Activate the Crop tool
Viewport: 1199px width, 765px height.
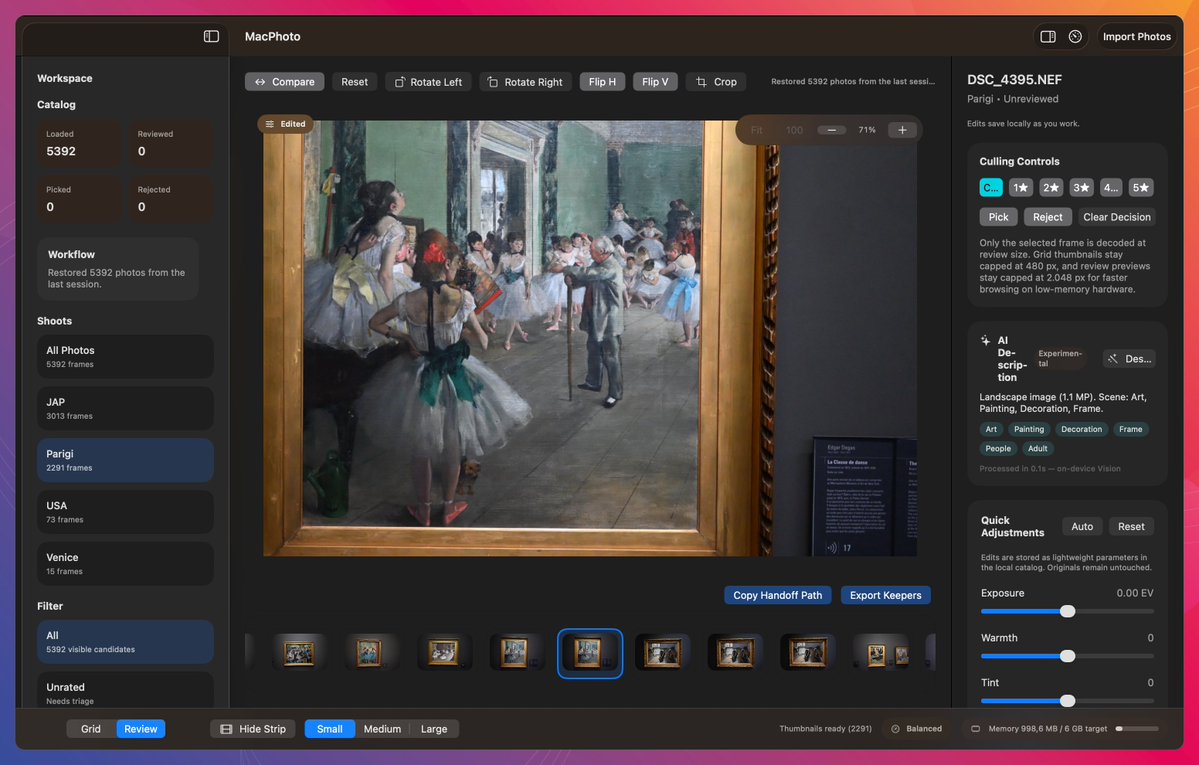716,82
